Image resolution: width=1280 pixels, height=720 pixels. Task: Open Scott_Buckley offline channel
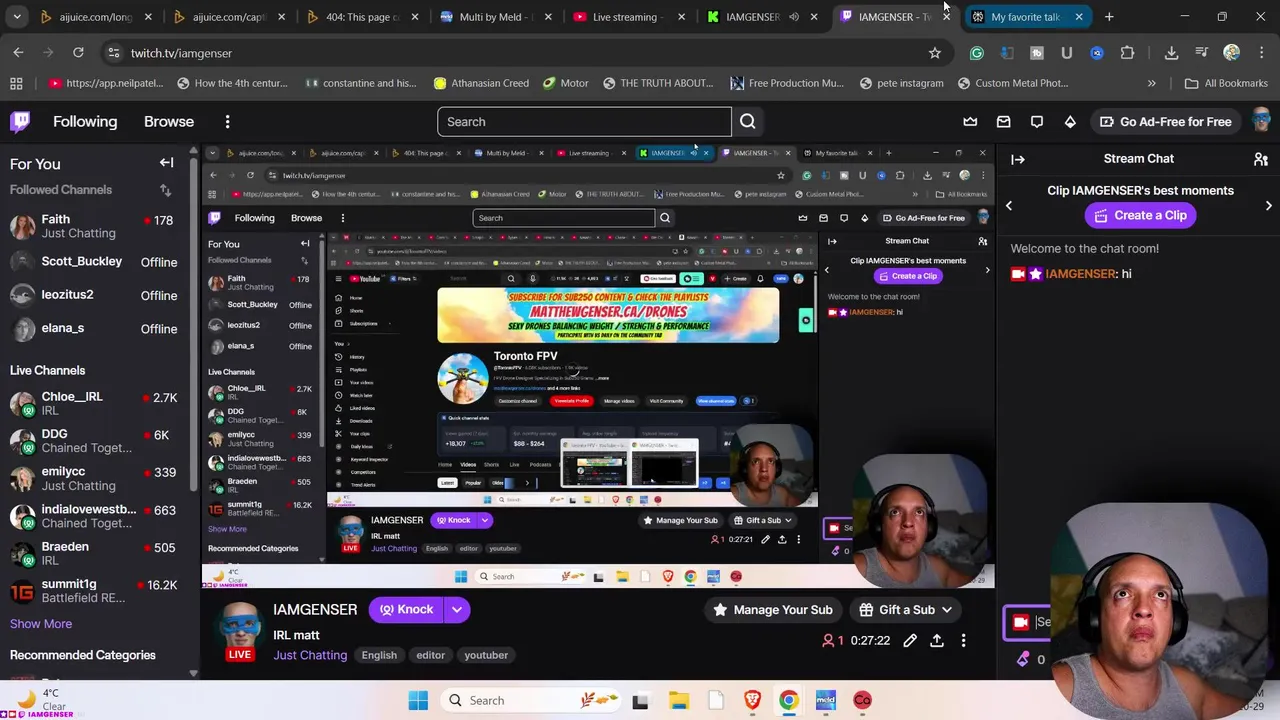tap(96, 261)
